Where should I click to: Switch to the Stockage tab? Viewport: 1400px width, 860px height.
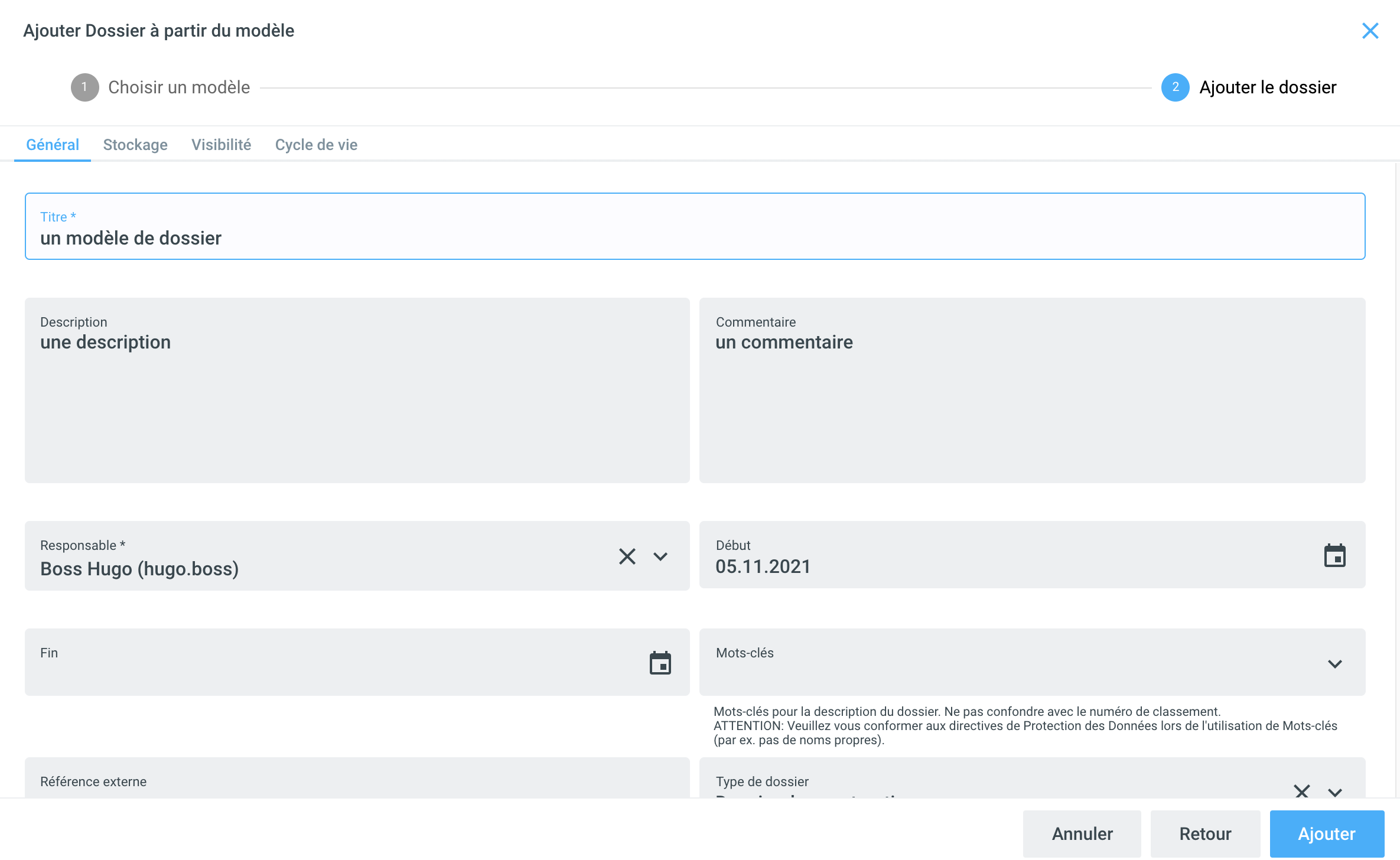click(x=135, y=145)
